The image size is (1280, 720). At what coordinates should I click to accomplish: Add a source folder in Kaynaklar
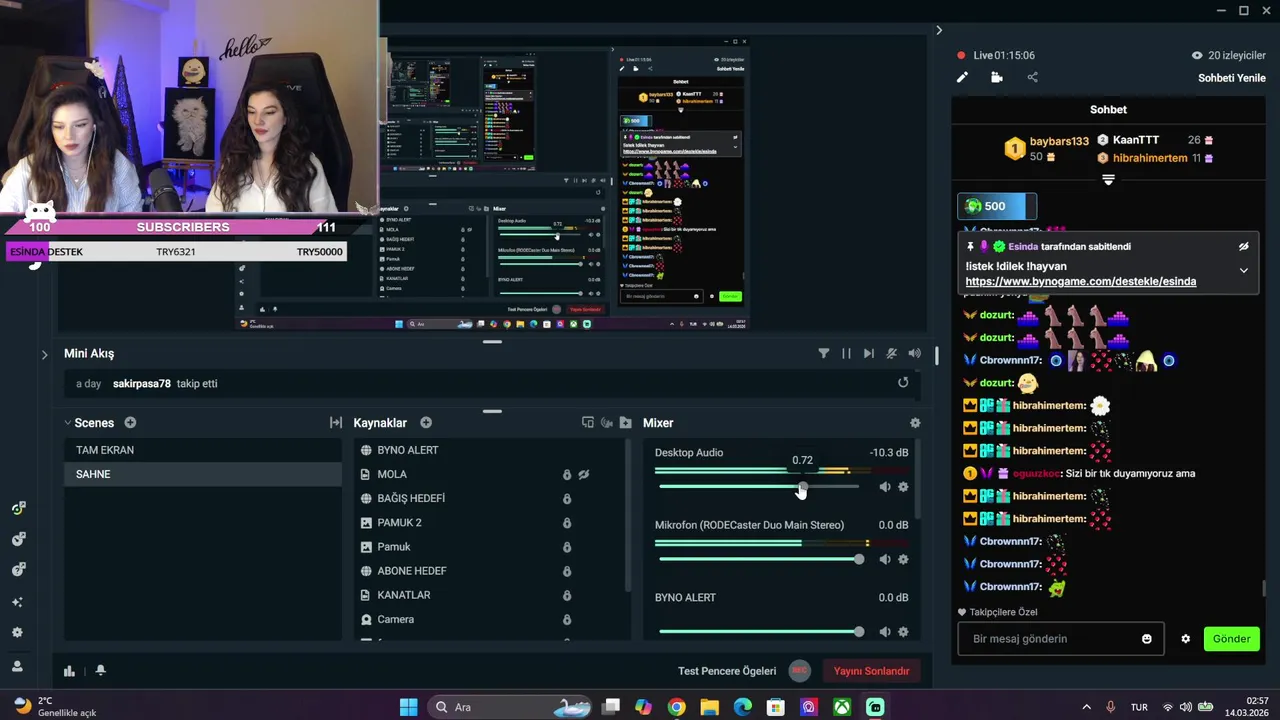(626, 423)
